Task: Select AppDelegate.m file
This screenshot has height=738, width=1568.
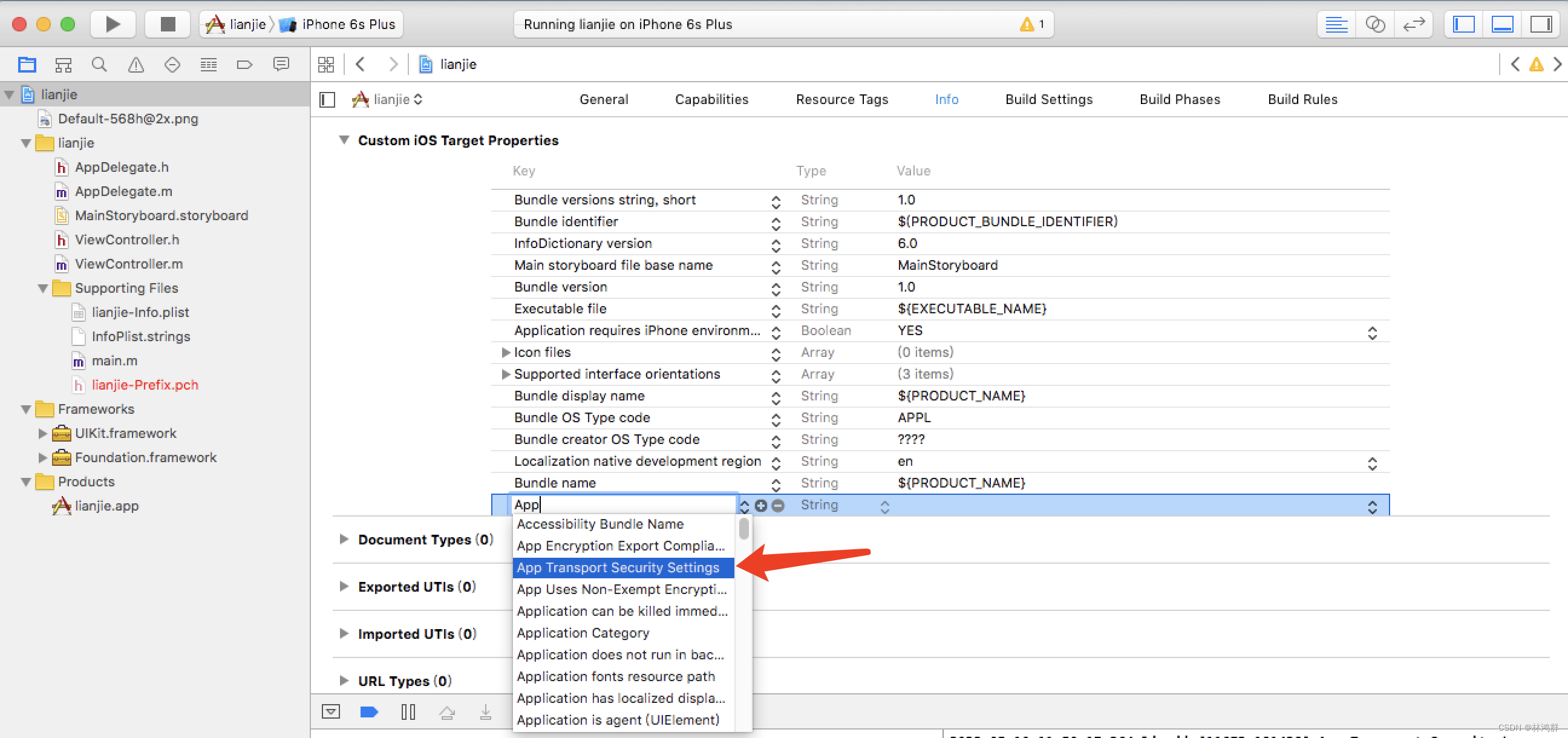Action: tap(123, 191)
